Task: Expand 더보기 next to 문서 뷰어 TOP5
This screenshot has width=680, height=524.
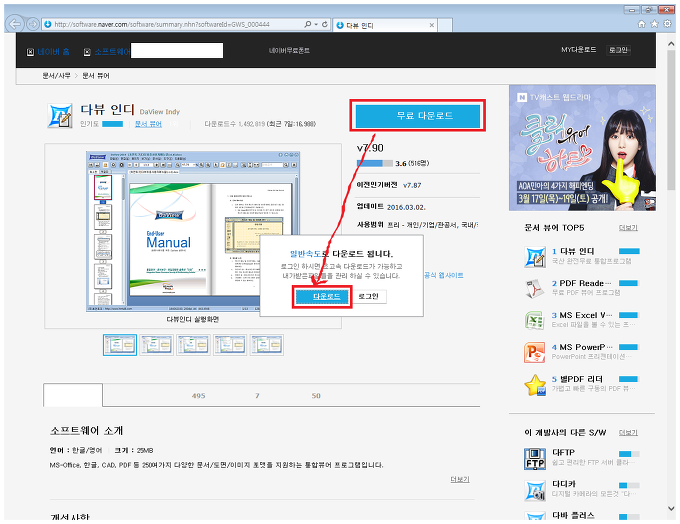Action: pyautogui.click(x=628, y=228)
